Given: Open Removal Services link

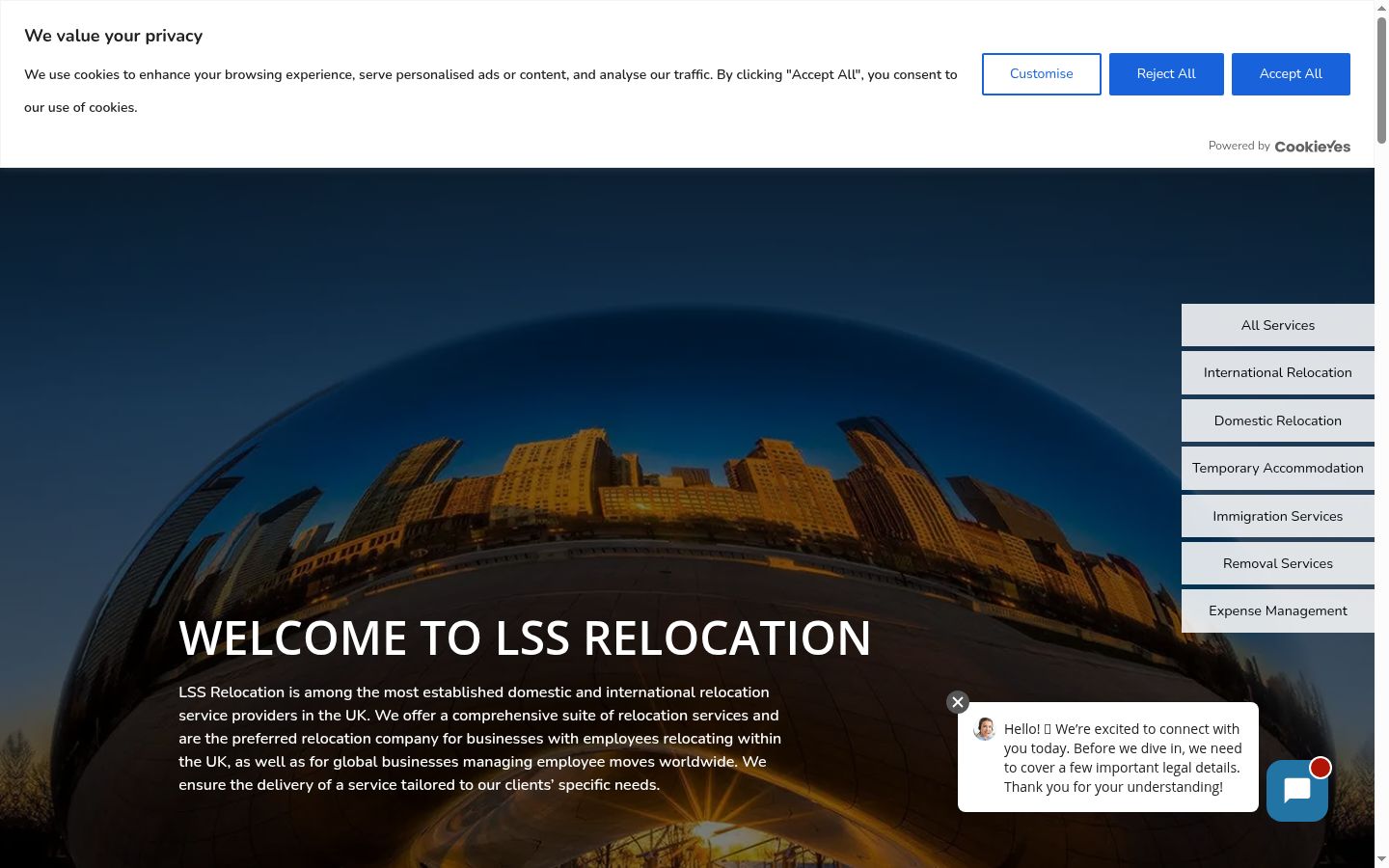Looking at the screenshot, I should pos(1278,563).
